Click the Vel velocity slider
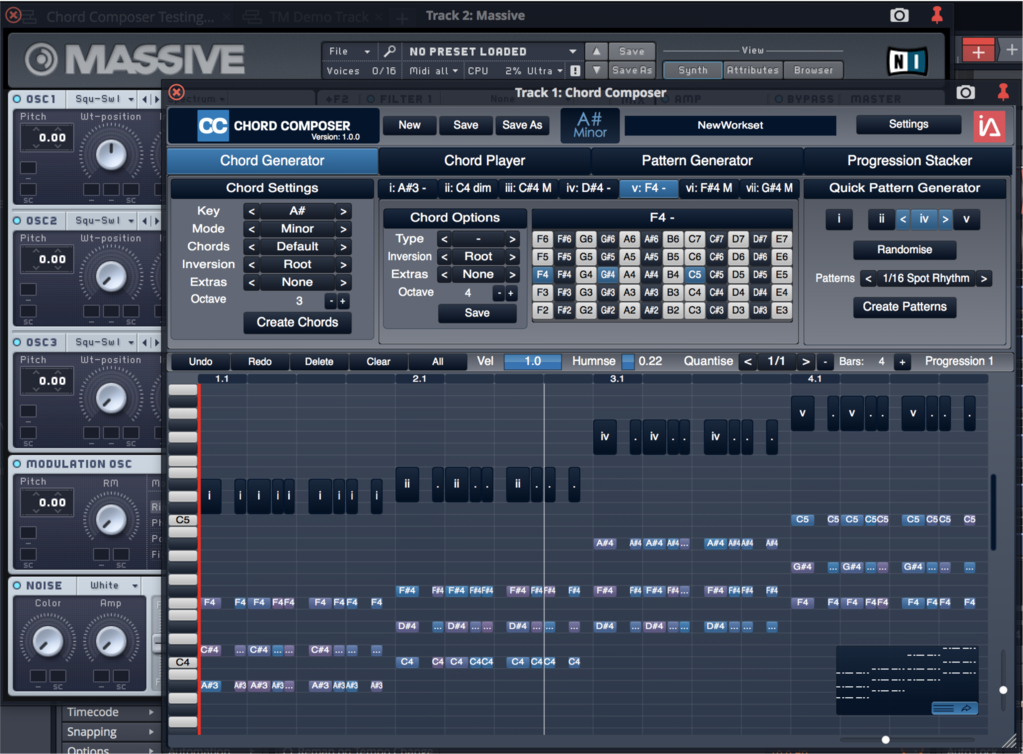Image resolution: width=1023 pixels, height=754 pixels. pyautogui.click(x=532, y=361)
